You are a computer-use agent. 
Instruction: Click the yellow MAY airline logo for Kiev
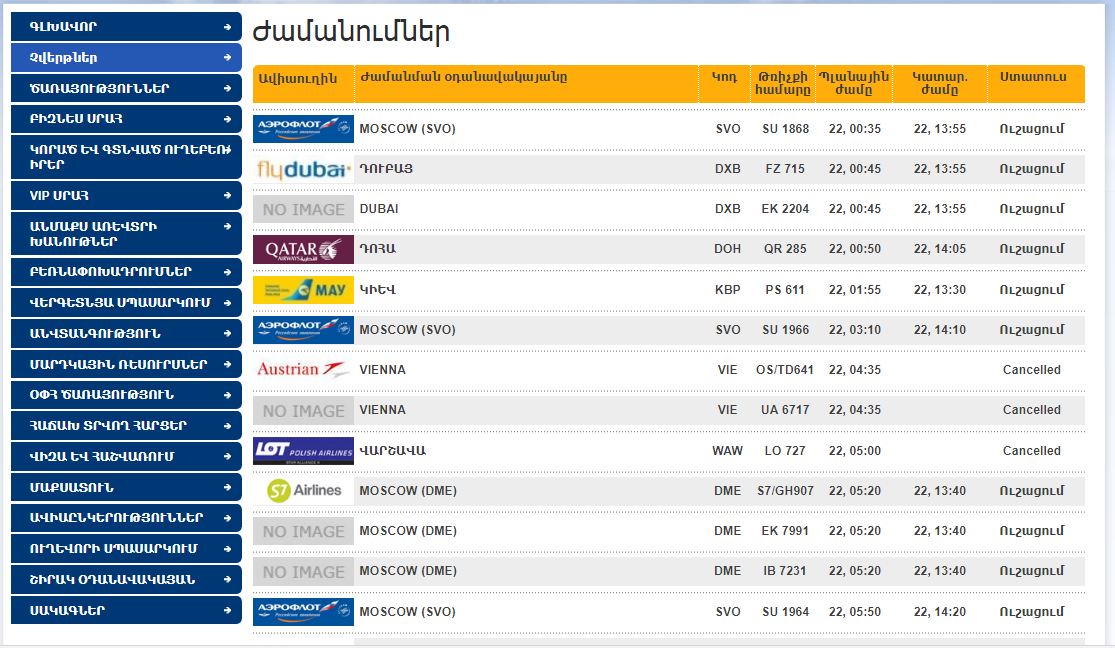coord(303,290)
